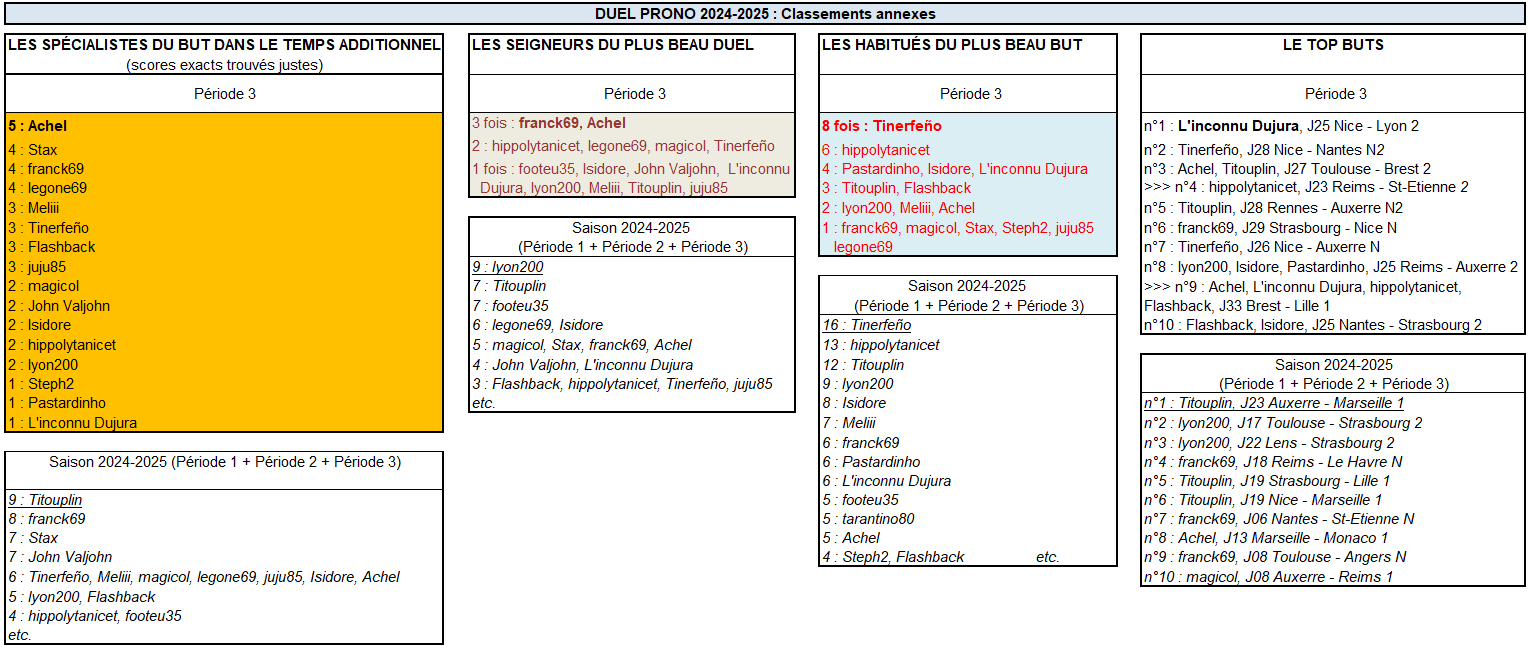This screenshot has height=648, width=1528.
Task: Select the bold '5 : Achel' cell
Action: [38, 127]
